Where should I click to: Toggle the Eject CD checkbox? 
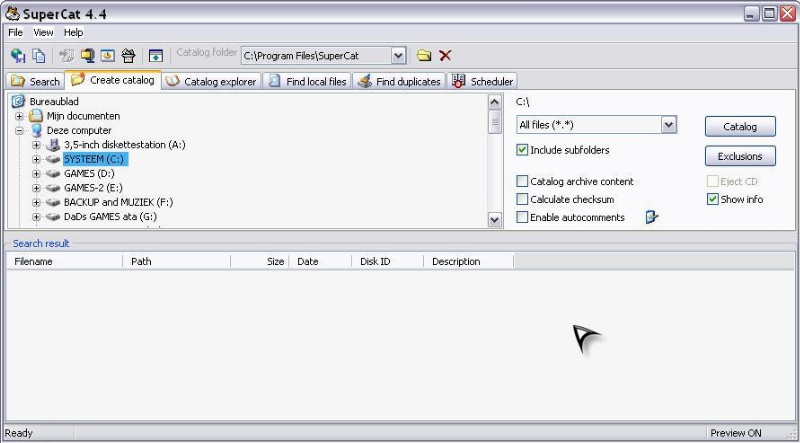click(713, 181)
